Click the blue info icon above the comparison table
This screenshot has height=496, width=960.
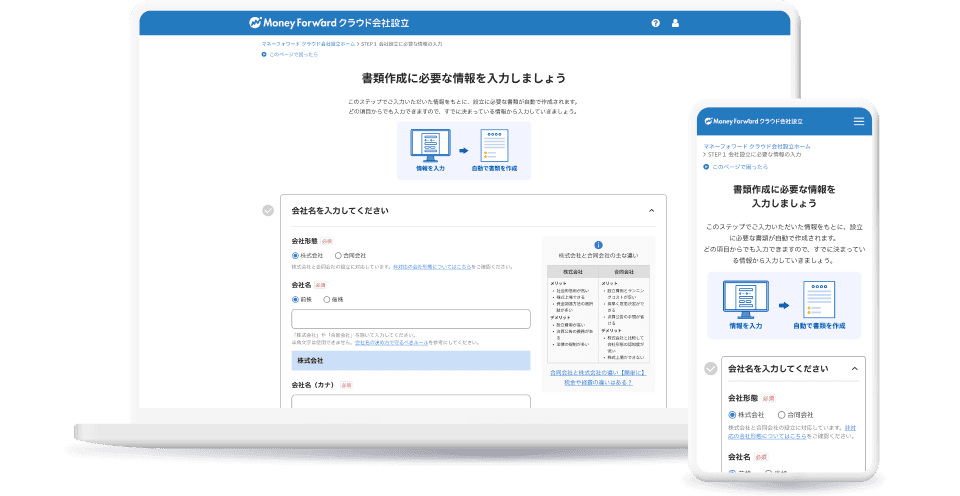click(598, 245)
